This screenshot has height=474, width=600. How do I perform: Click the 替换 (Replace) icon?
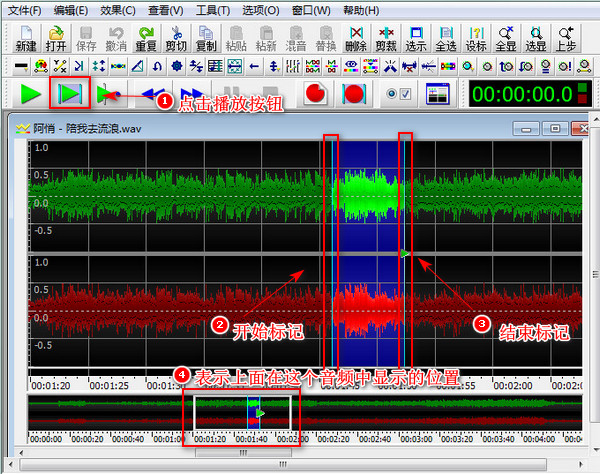[326, 38]
